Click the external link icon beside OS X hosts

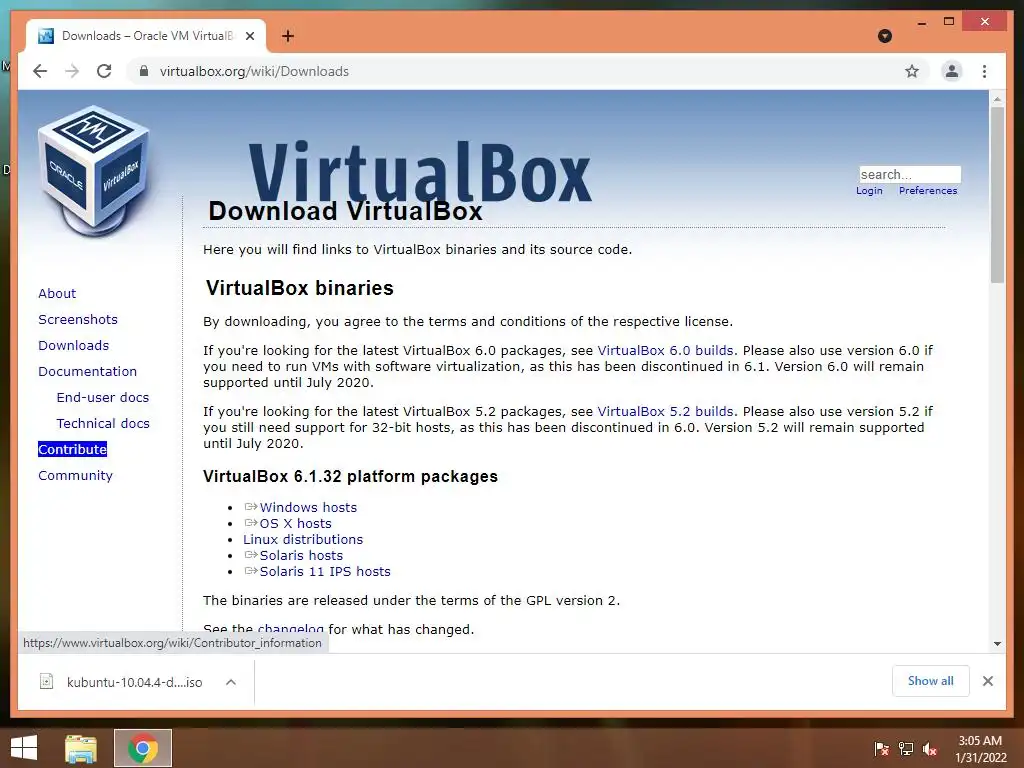tap(251, 523)
